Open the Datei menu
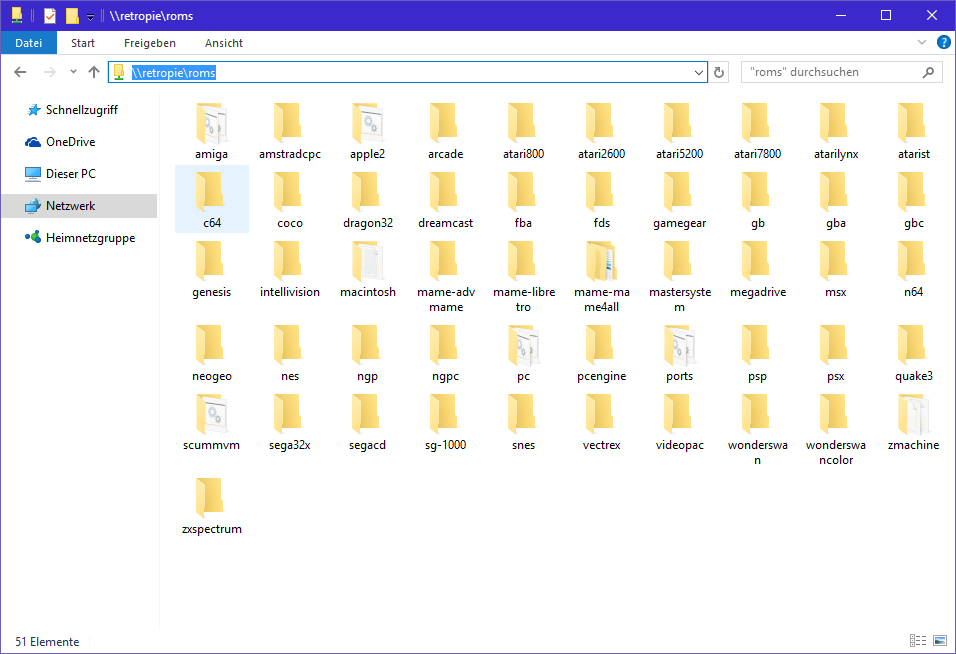This screenshot has height=654, width=956. coord(29,43)
